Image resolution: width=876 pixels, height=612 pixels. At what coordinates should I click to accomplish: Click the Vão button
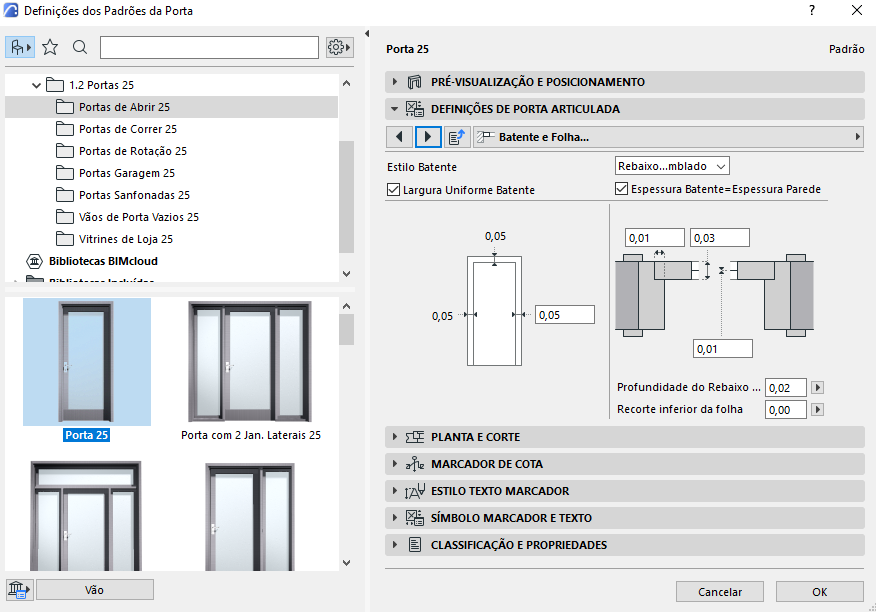click(94, 590)
